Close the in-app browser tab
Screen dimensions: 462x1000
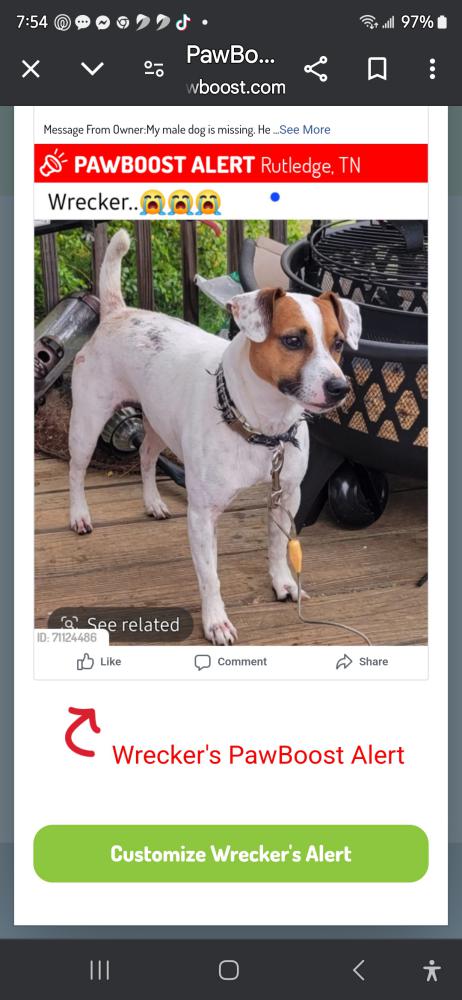pyautogui.click(x=31, y=69)
